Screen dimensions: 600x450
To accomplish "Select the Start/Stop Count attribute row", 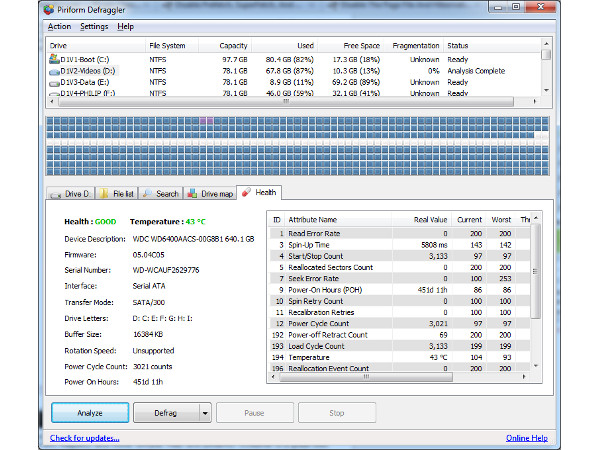I will pos(400,256).
